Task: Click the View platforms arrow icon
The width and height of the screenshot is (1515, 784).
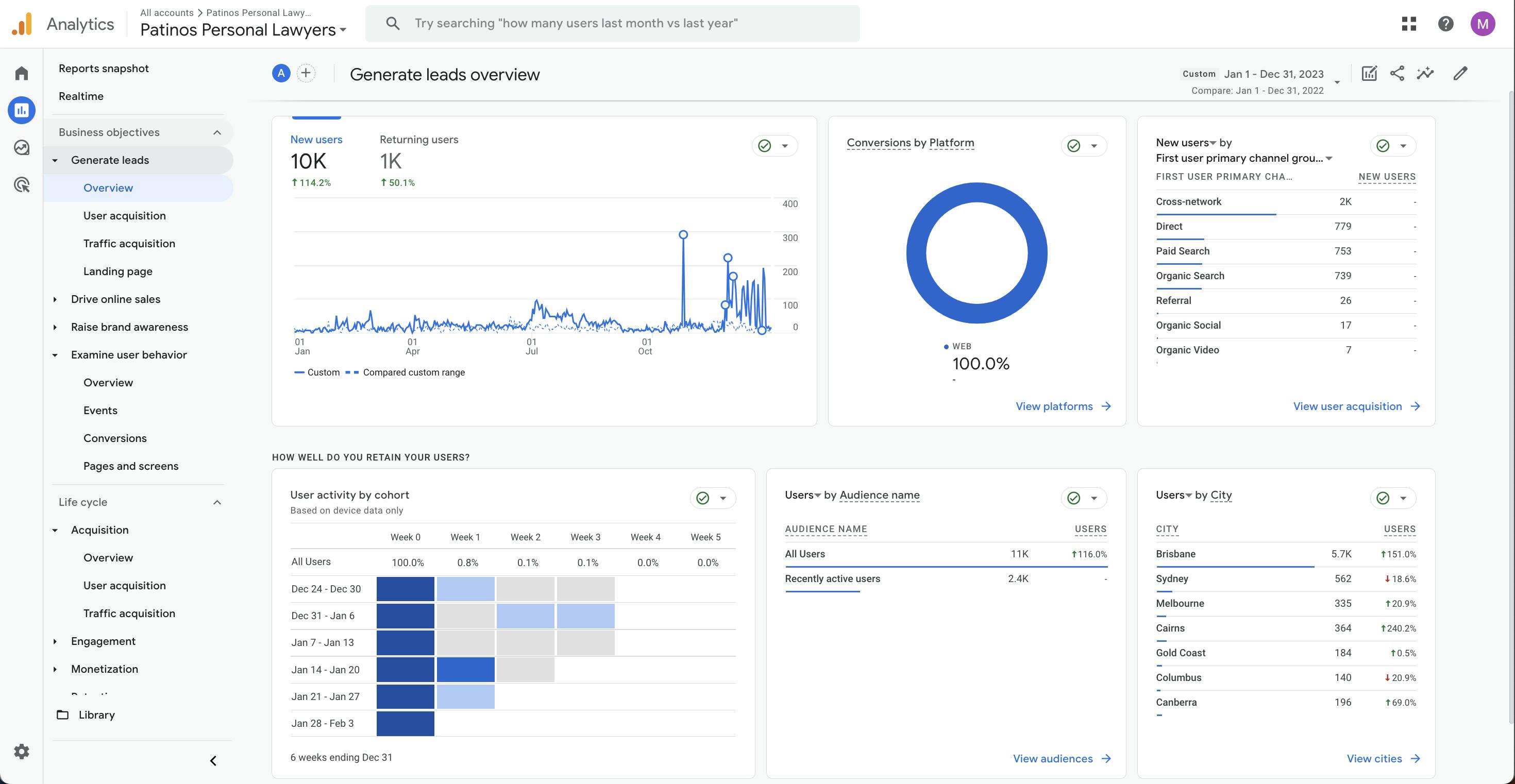Action: tap(1106, 406)
